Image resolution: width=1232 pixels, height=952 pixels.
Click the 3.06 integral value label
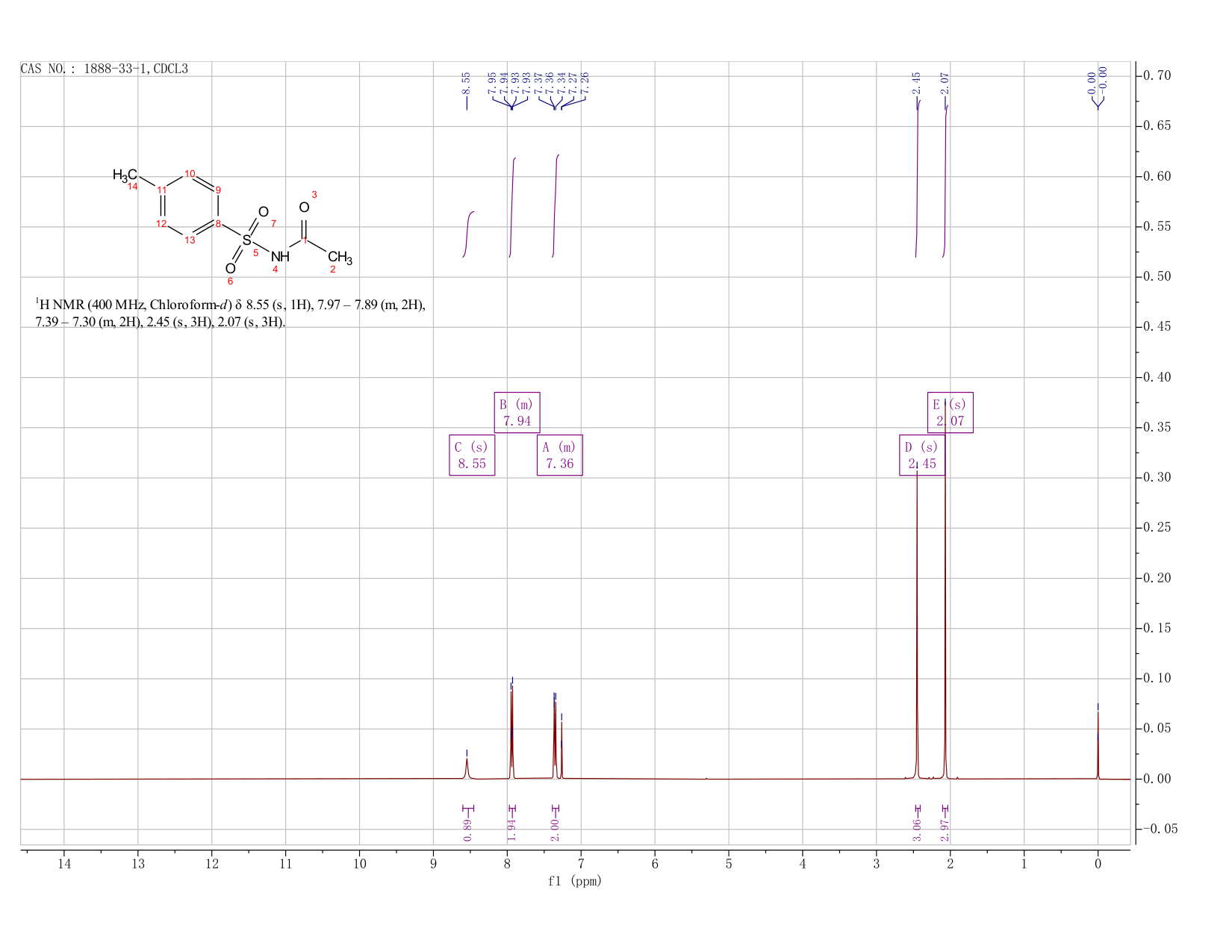pos(917,830)
